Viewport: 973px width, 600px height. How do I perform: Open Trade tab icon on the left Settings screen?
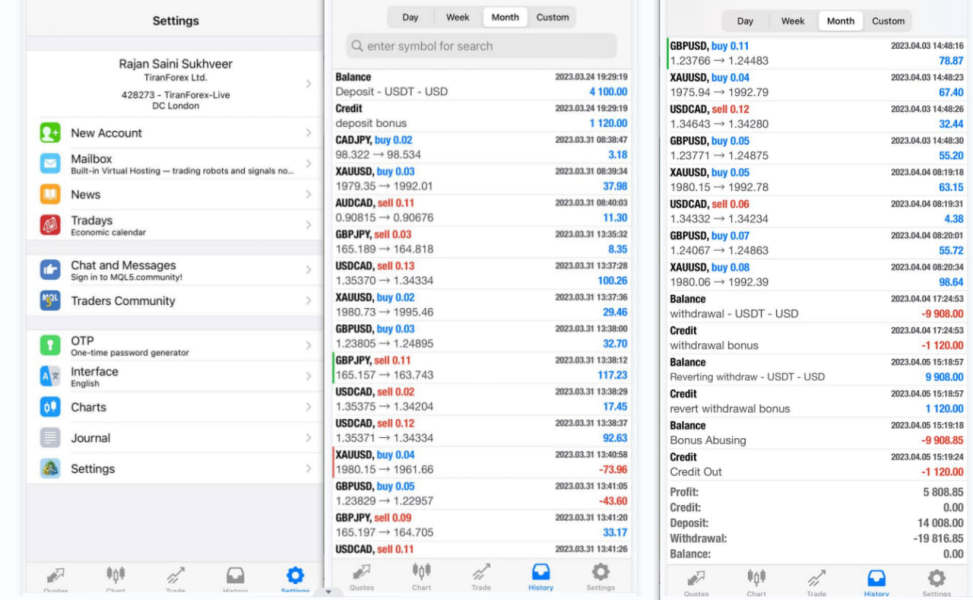pos(176,576)
